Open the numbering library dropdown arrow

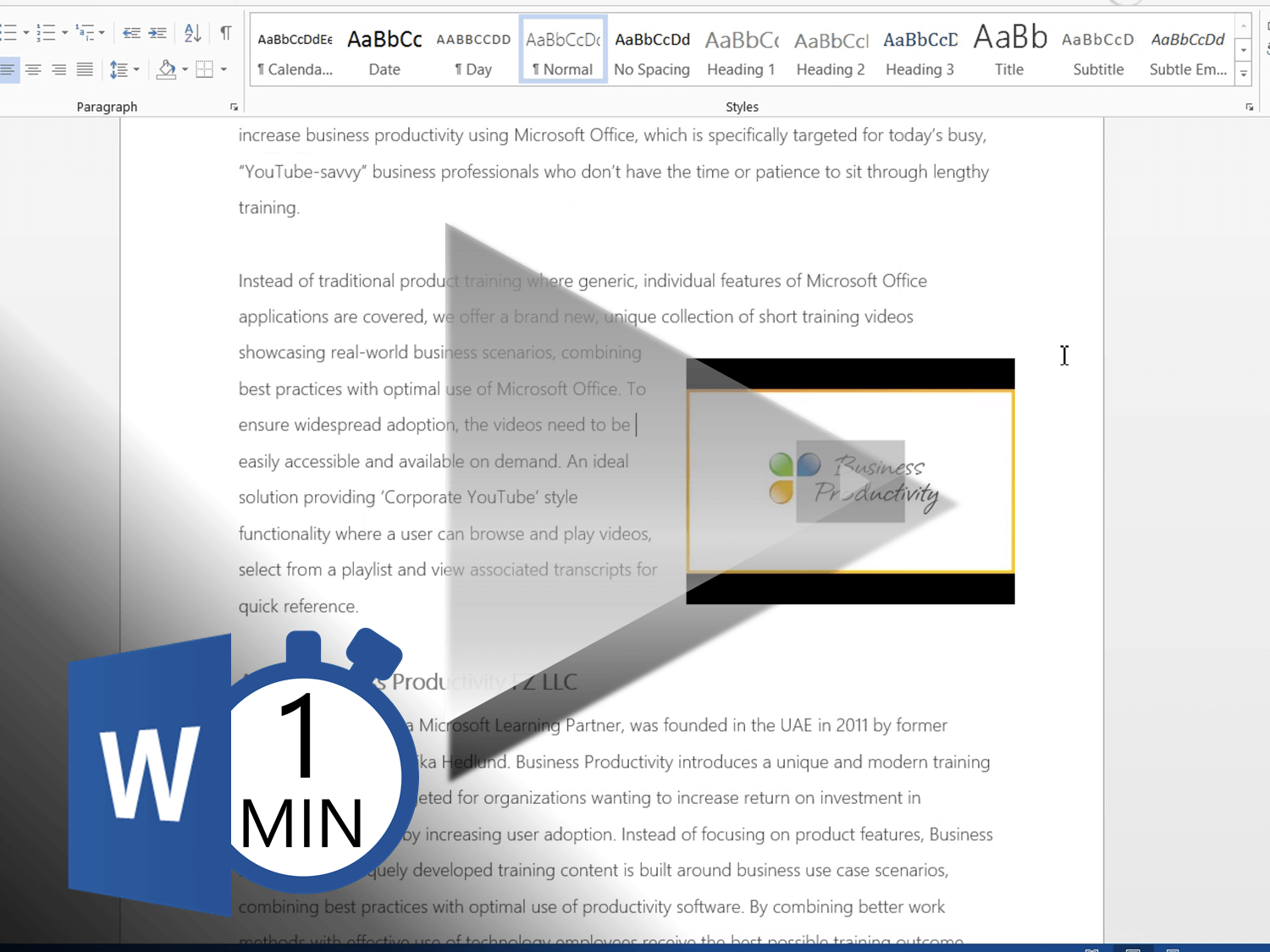(x=64, y=33)
